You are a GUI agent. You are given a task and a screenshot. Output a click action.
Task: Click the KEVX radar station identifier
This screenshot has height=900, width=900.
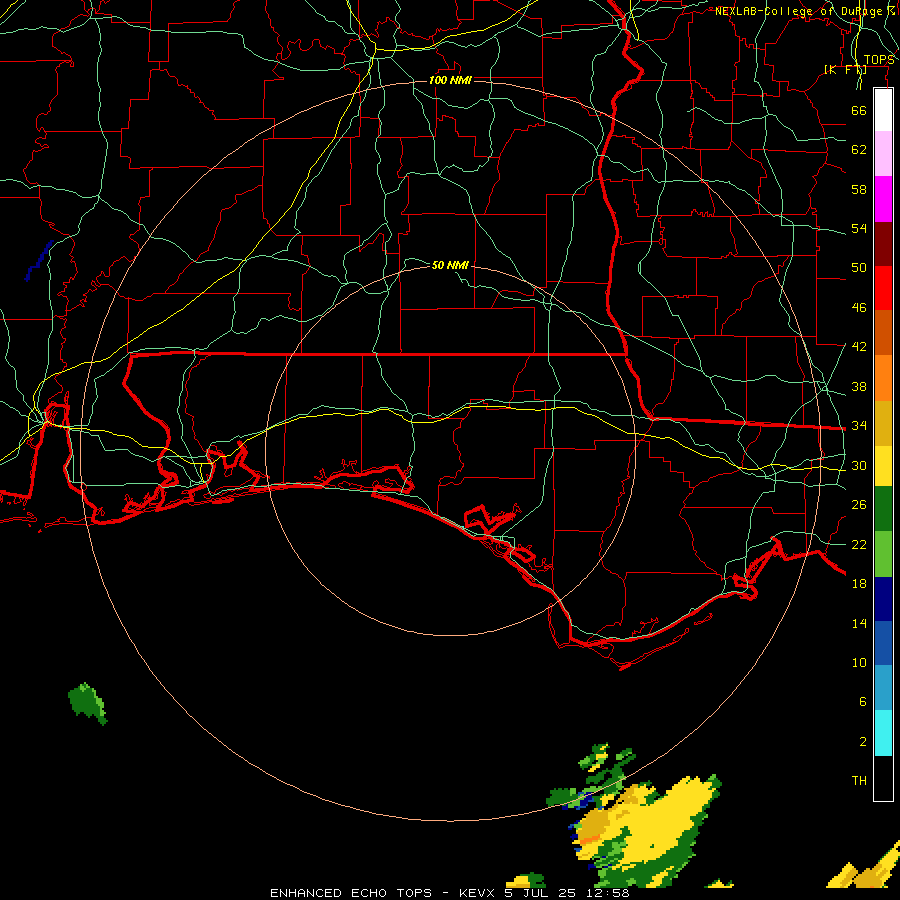(x=479, y=893)
